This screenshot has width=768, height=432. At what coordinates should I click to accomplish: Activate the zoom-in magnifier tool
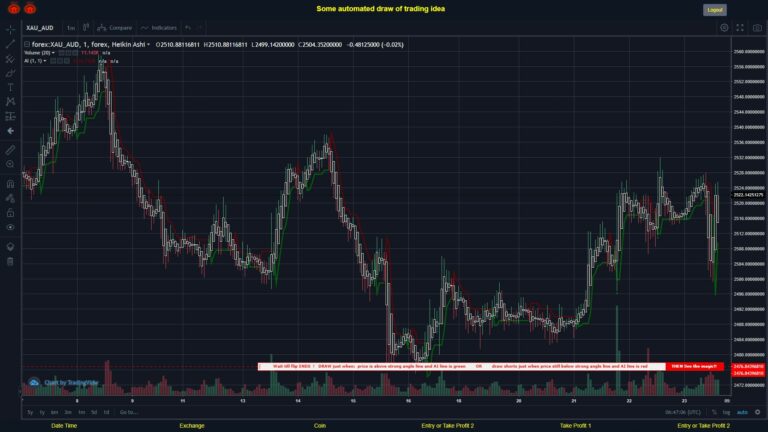coord(10,165)
